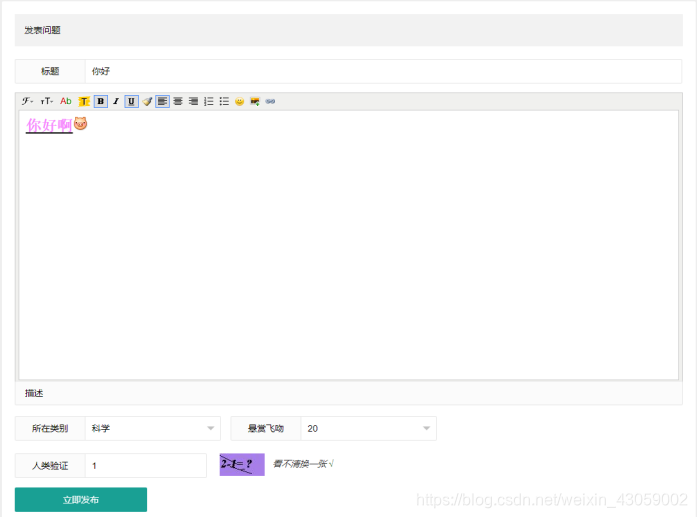The image size is (697, 518).
Task: Click the 人类验证 label
Action: pos(50,466)
